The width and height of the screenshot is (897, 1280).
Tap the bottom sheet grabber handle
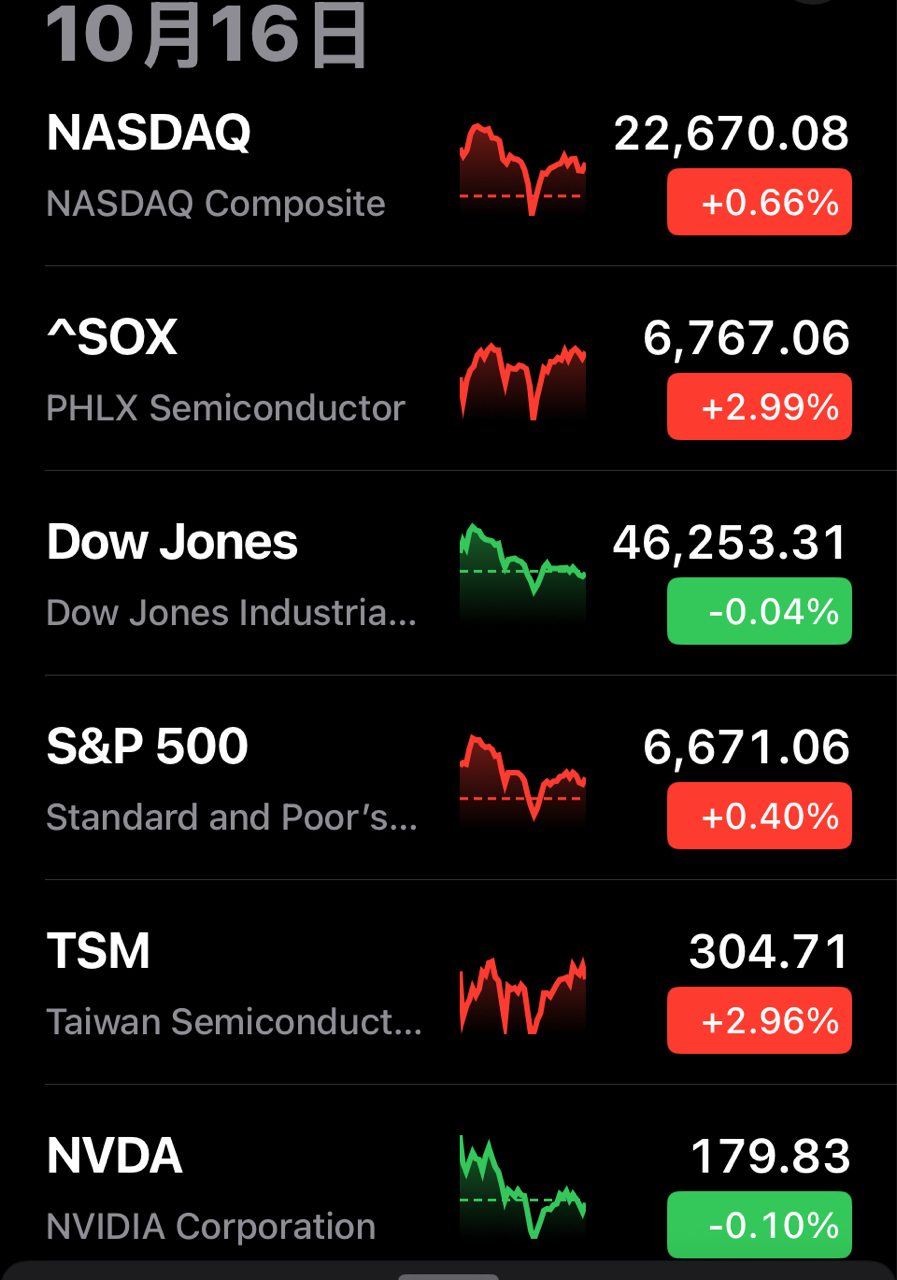pyautogui.click(x=448, y=1275)
